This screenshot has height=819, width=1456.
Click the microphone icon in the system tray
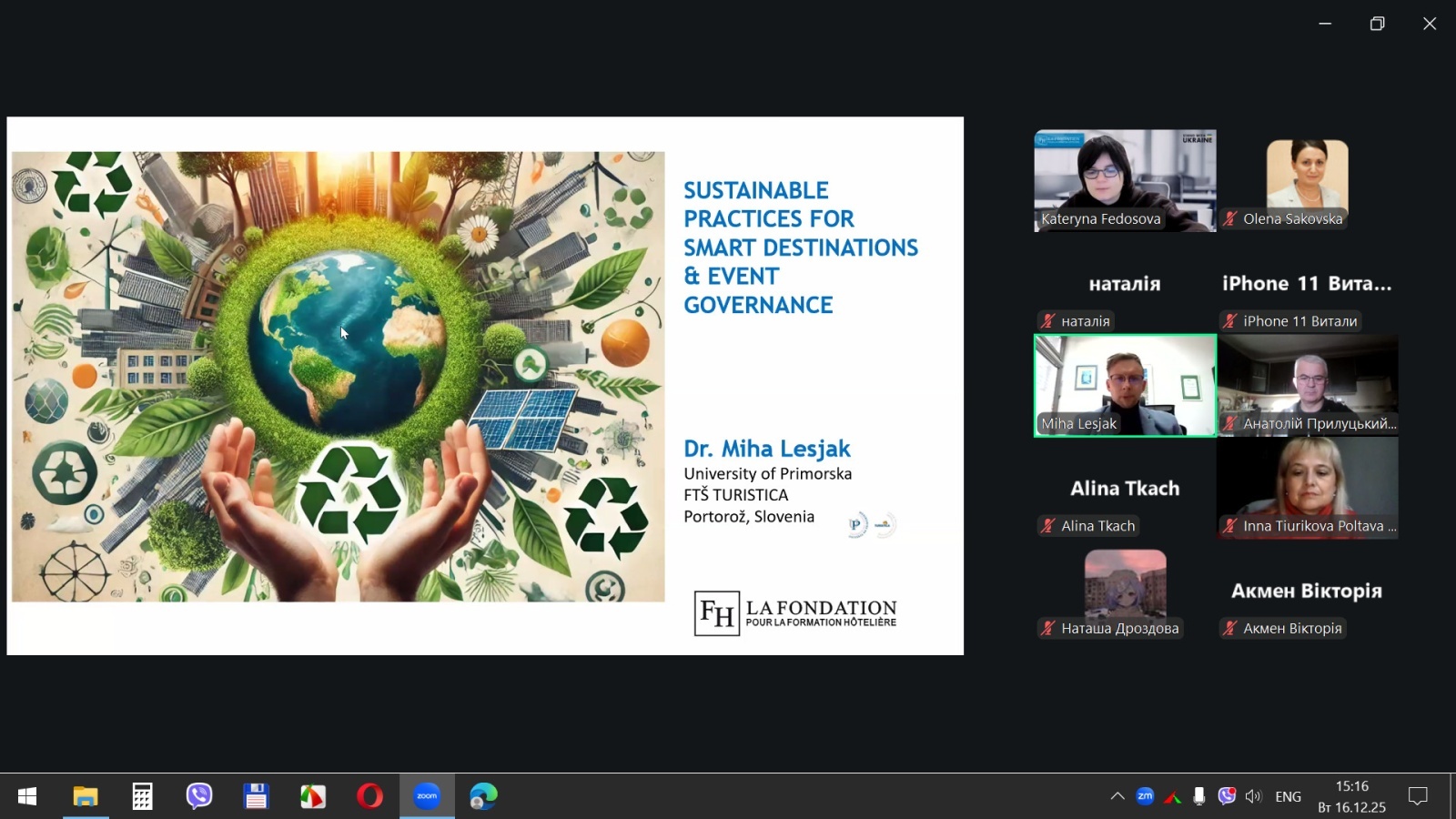tap(1199, 796)
